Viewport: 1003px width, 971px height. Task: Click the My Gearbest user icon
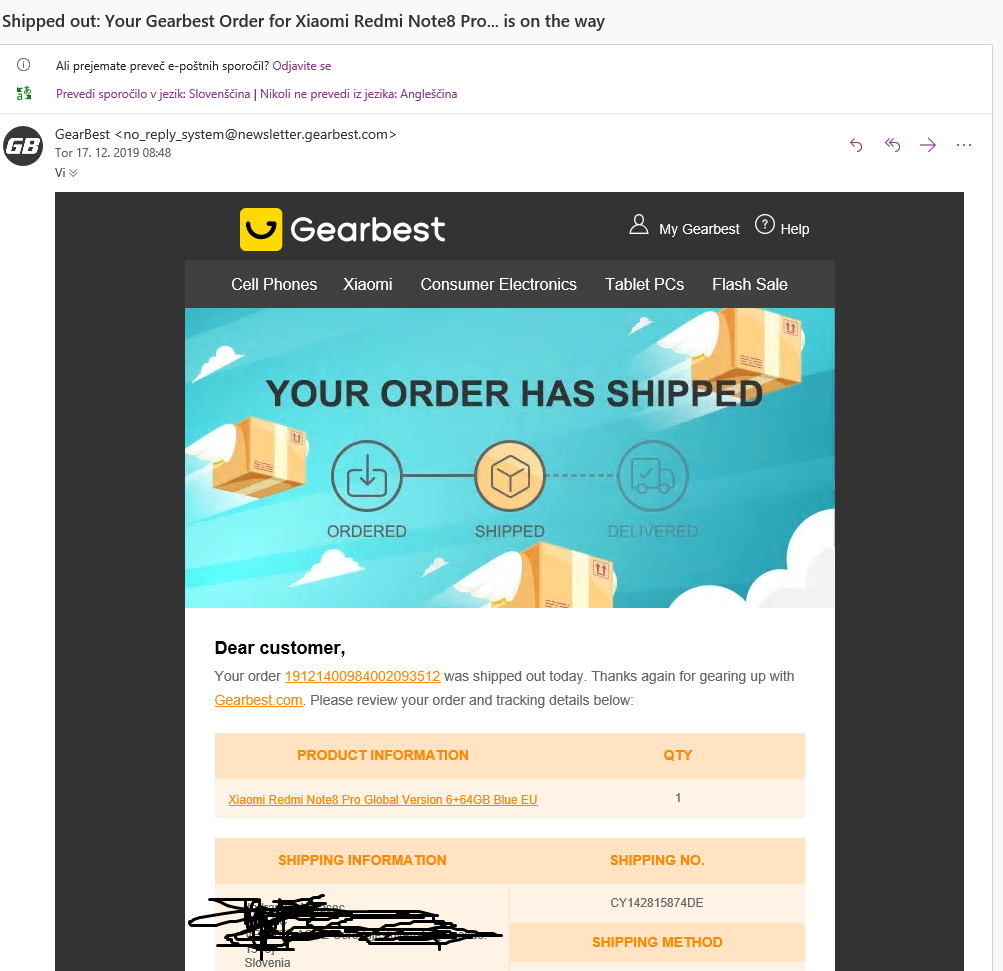[639, 225]
